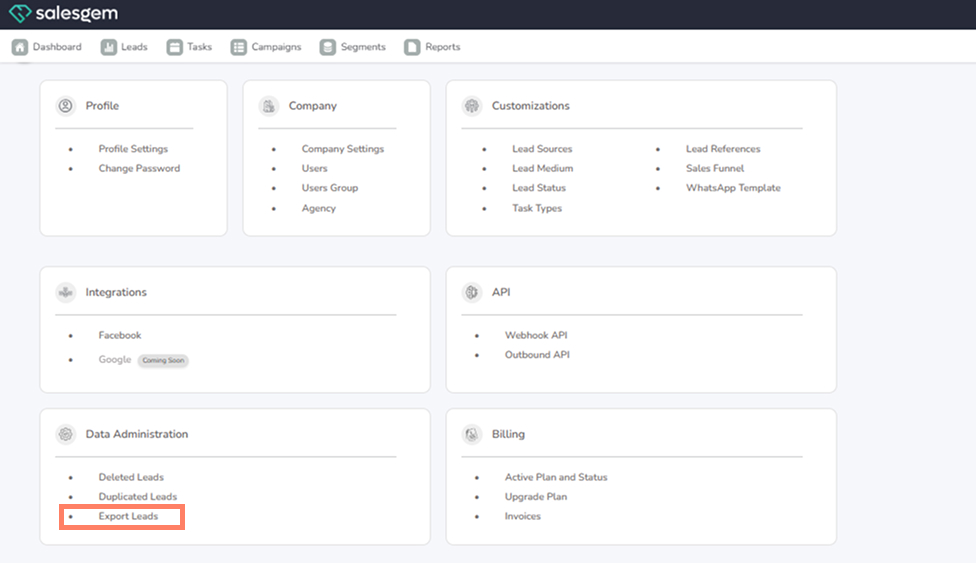Click the Tasks calendar icon
The height and width of the screenshot is (563, 976).
point(175,47)
